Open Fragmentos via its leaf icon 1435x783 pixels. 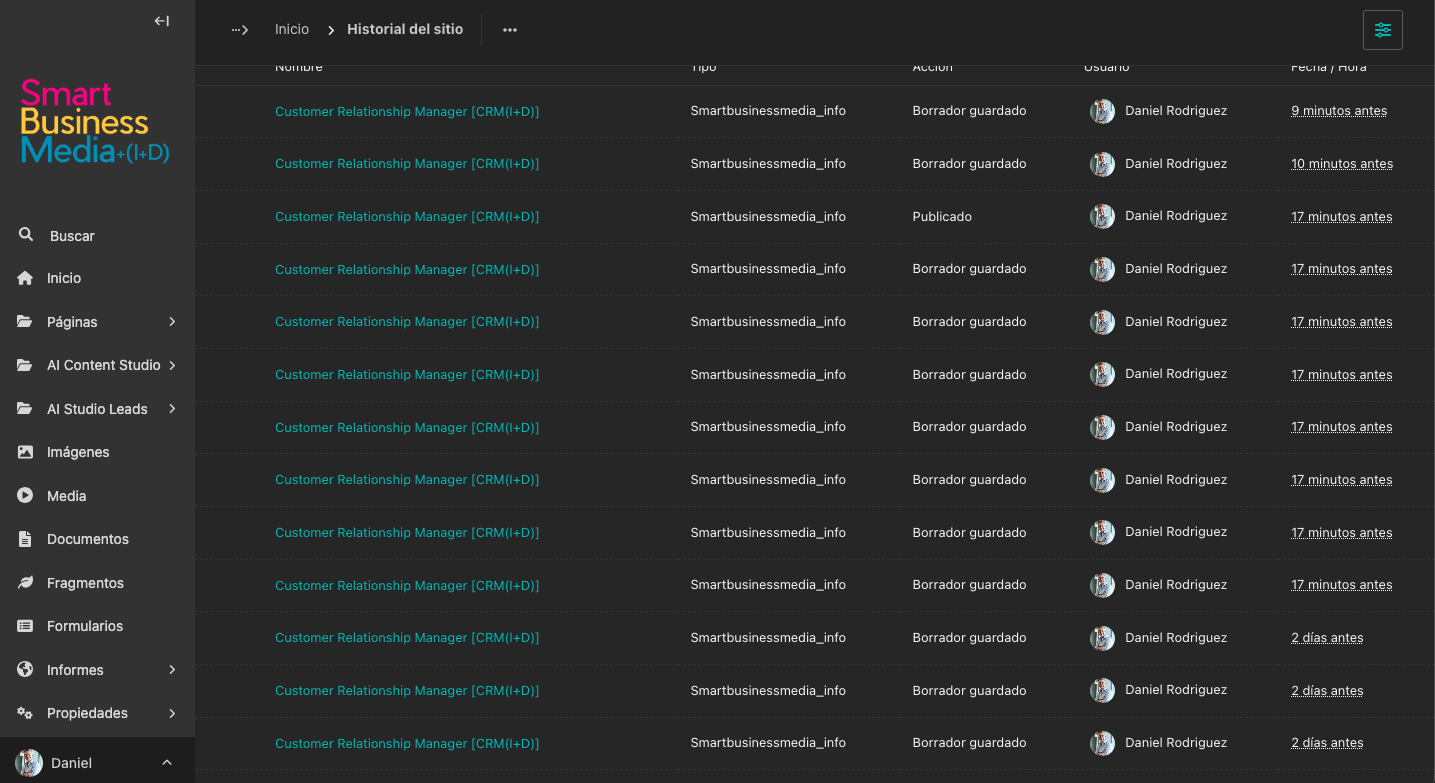(25, 582)
